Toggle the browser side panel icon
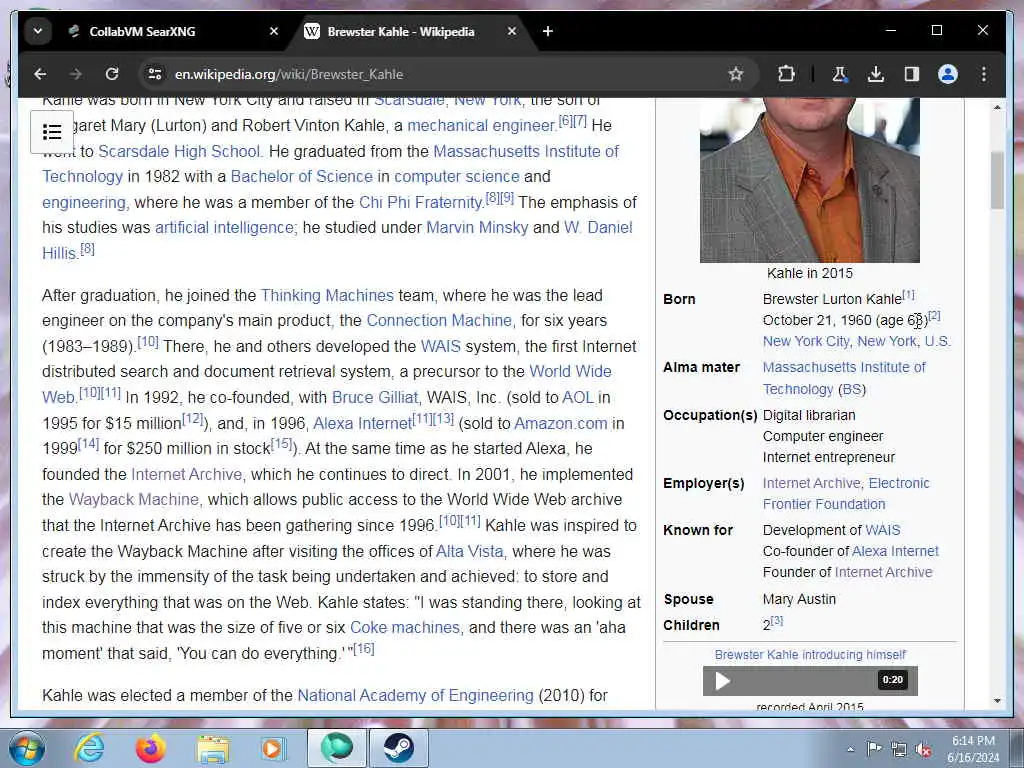The width and height of the screenshot is (1024, 768). click(x=912, y=74)
